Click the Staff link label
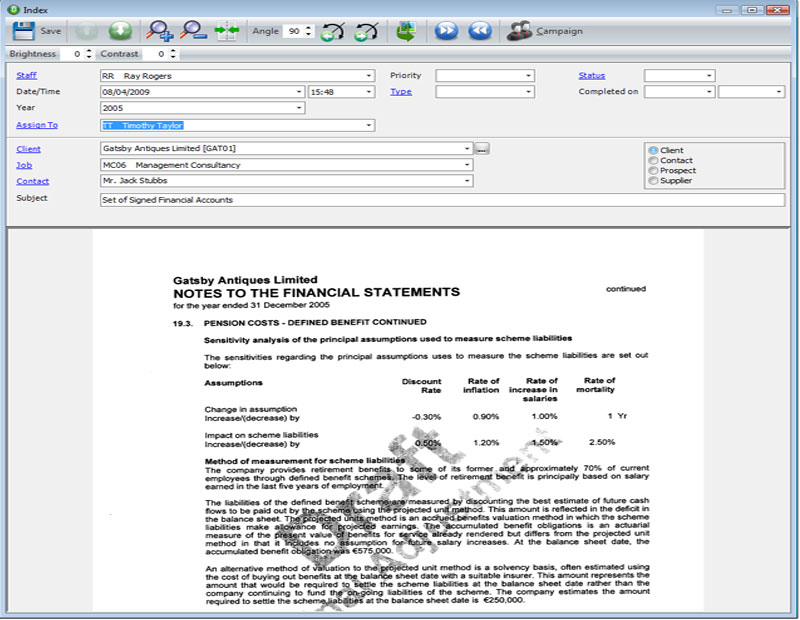Screen dimensions: 800x620 tap(27, 76)
